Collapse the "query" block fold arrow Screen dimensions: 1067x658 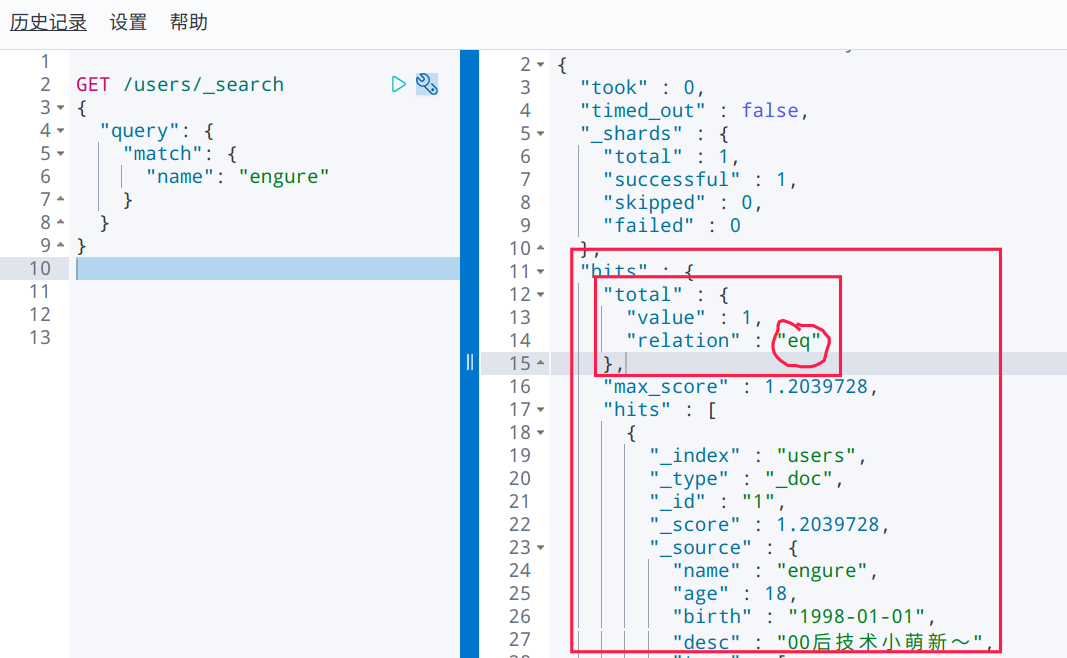pos(61,131)
